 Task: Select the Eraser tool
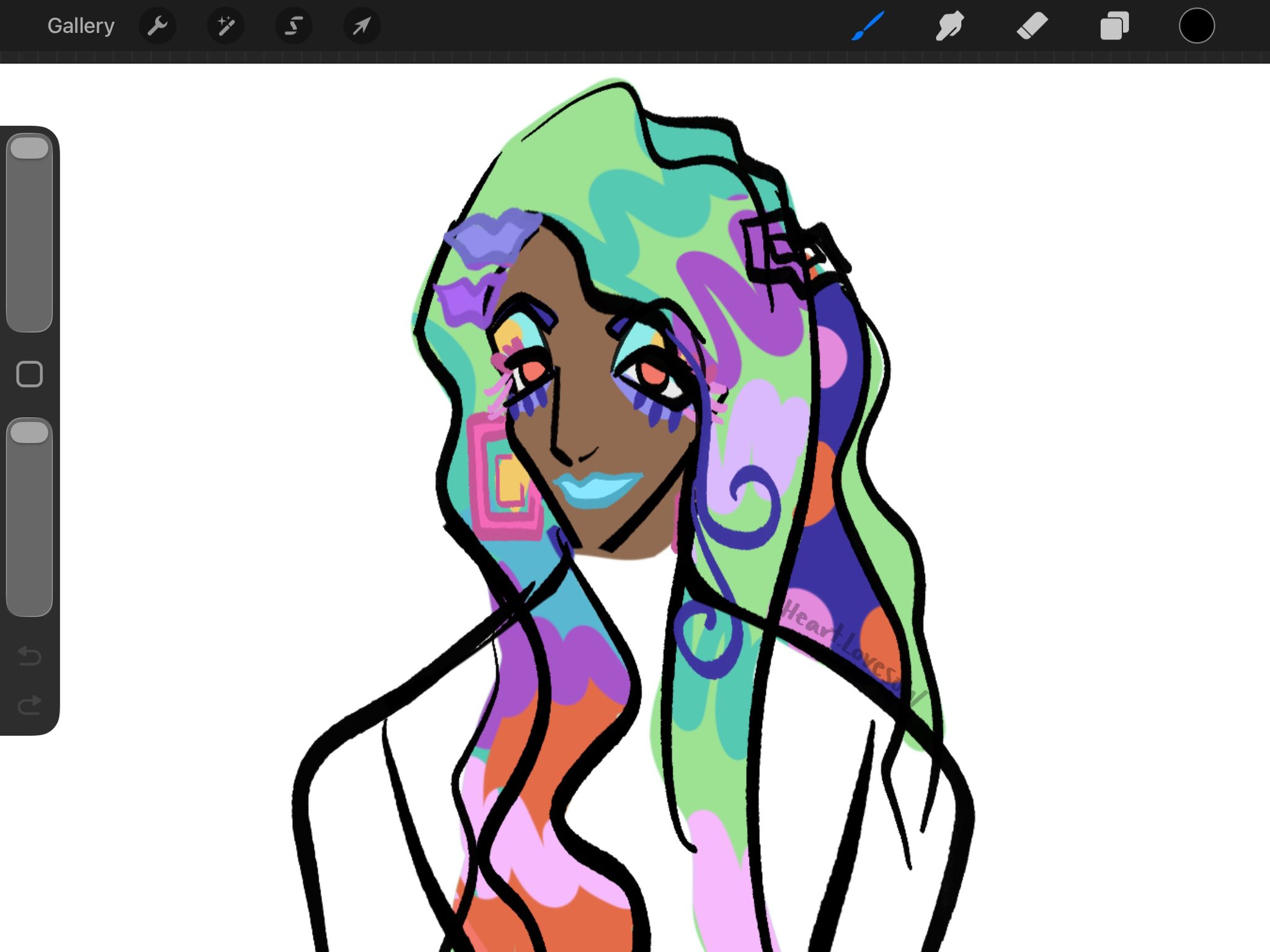coord(1032,26)
